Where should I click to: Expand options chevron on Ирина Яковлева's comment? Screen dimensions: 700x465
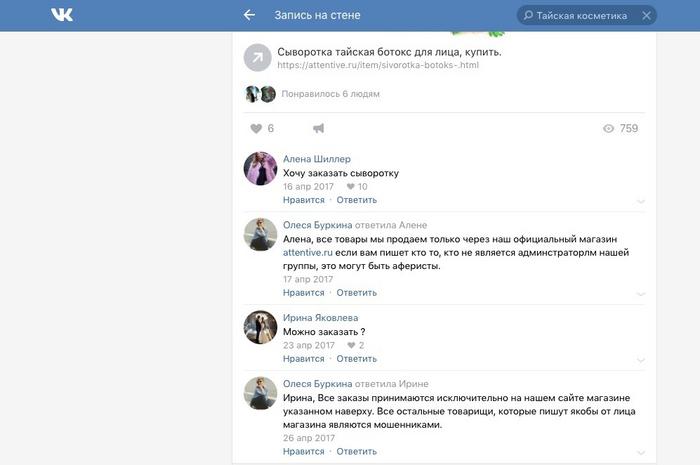pos(641,361)
